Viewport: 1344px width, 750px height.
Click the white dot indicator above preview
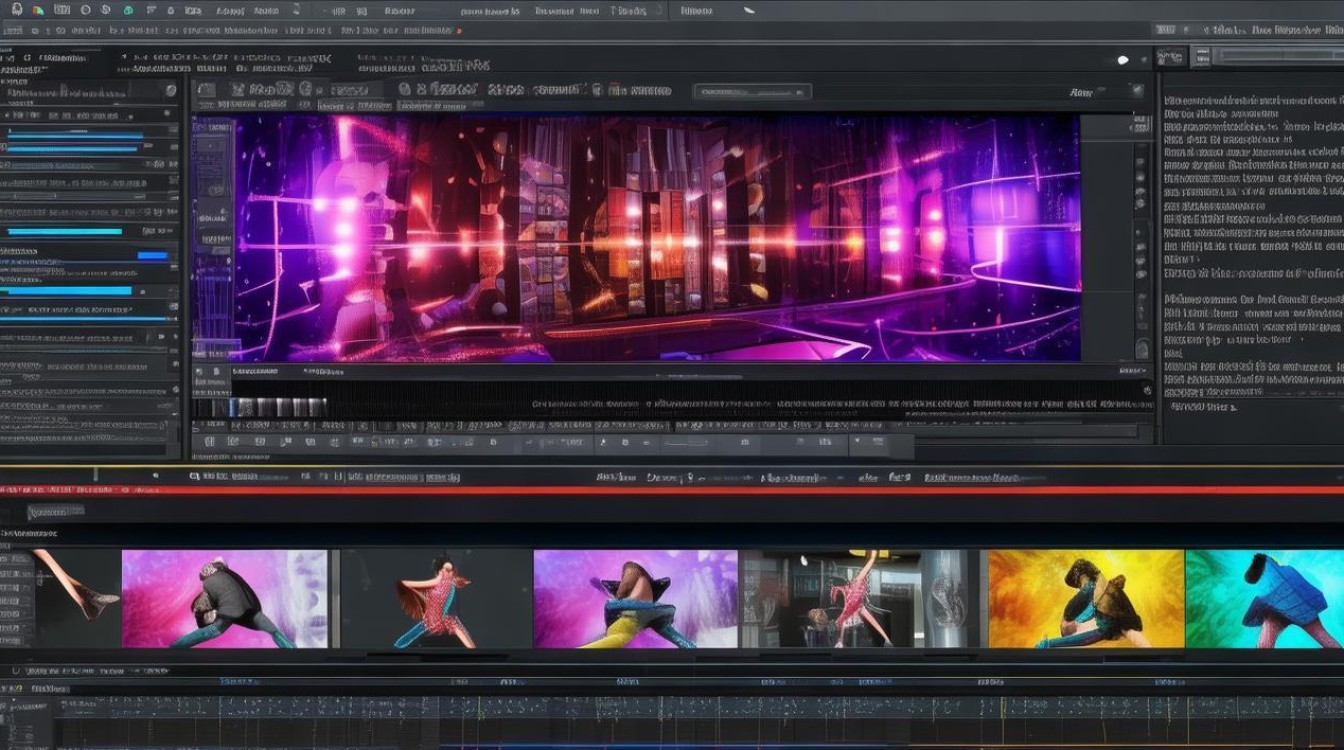(1122, 60)
